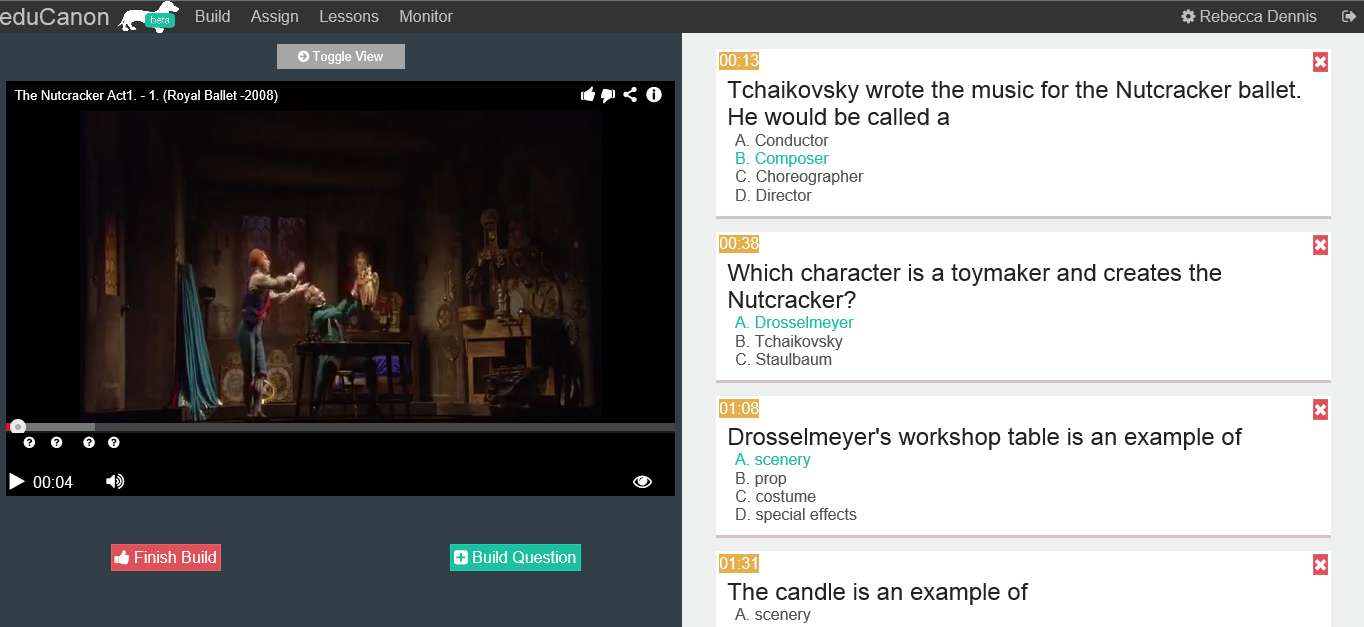The image size is (1364, 627).
Task: Select answer 'D. special effects'
Action: pyautogui.click(x=796, y=514)
